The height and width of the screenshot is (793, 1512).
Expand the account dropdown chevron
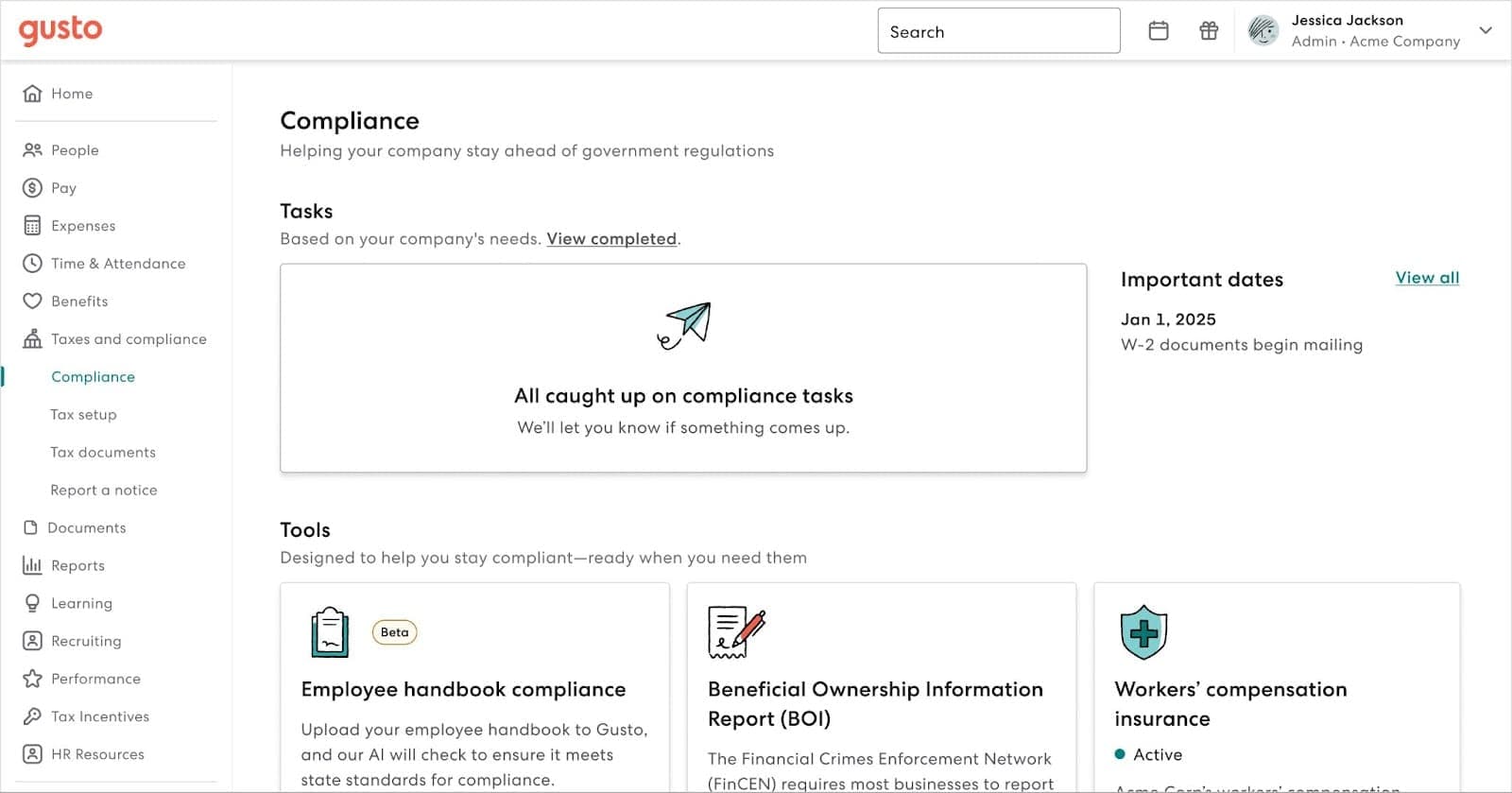tap(1486, 30)
